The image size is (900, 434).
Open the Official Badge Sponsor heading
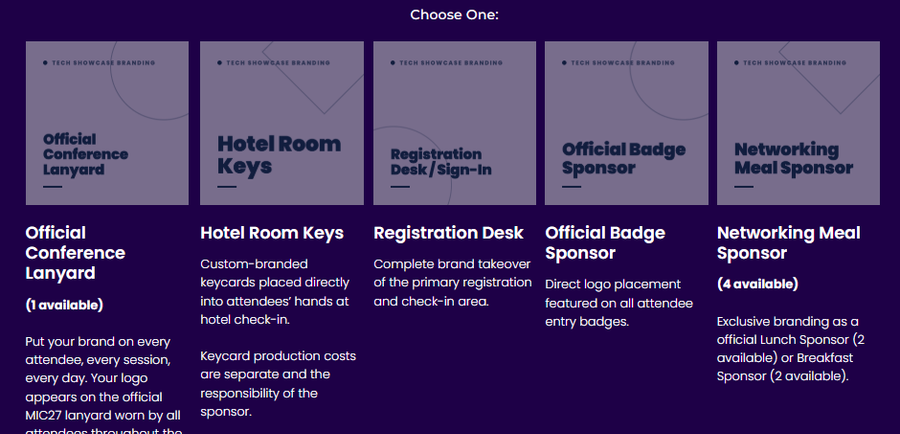[x=605, y=243]
